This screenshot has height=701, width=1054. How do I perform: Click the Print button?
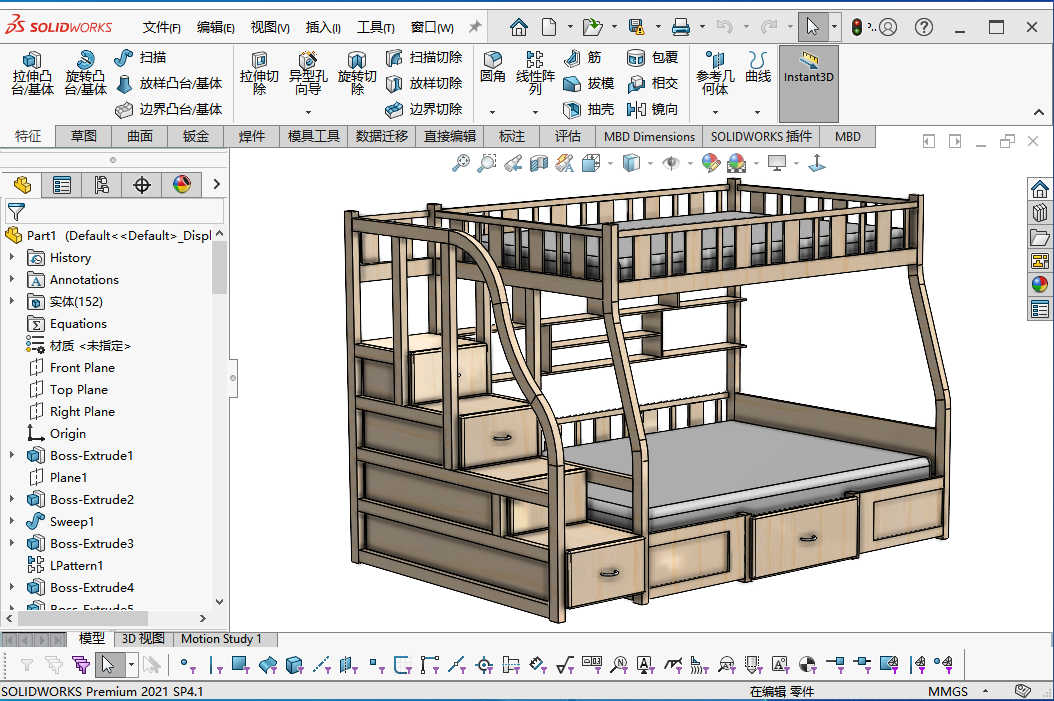(680, 27)
